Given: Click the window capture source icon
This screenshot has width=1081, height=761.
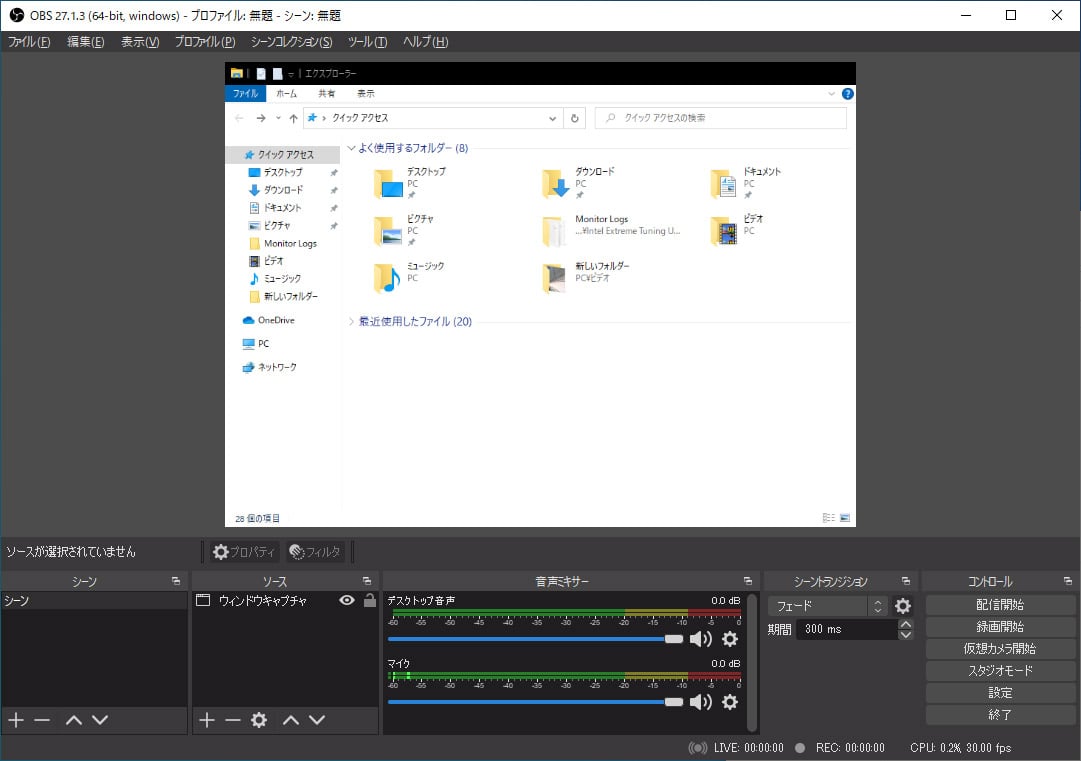Looking at the screenshot, I should [x=203, y=600].
